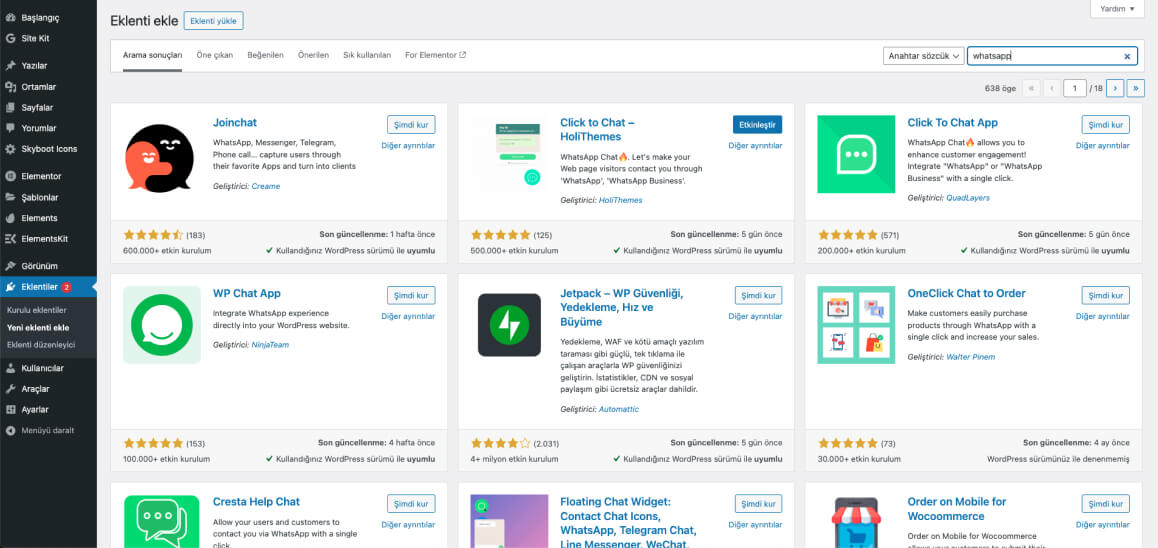Open Diğer ayrıntılar for Joinchat
Screen dimensions: 1158x548
(x=408, y=145)
